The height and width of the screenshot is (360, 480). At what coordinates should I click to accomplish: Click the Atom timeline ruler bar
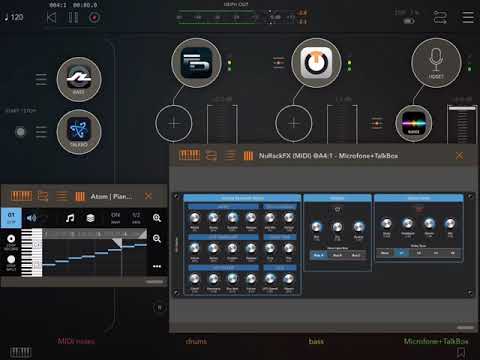tap(94, 234)
